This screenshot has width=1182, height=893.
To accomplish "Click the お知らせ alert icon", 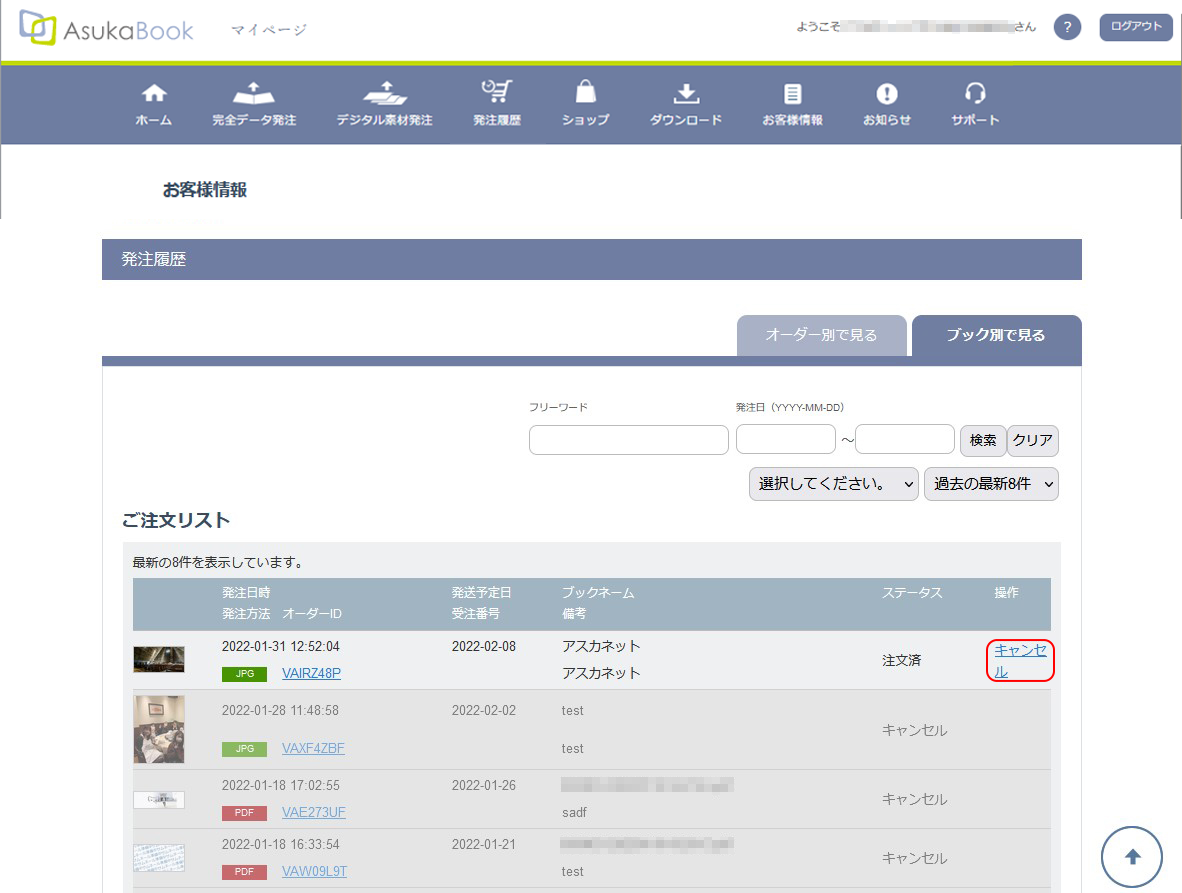I will (x=886, y=94).
